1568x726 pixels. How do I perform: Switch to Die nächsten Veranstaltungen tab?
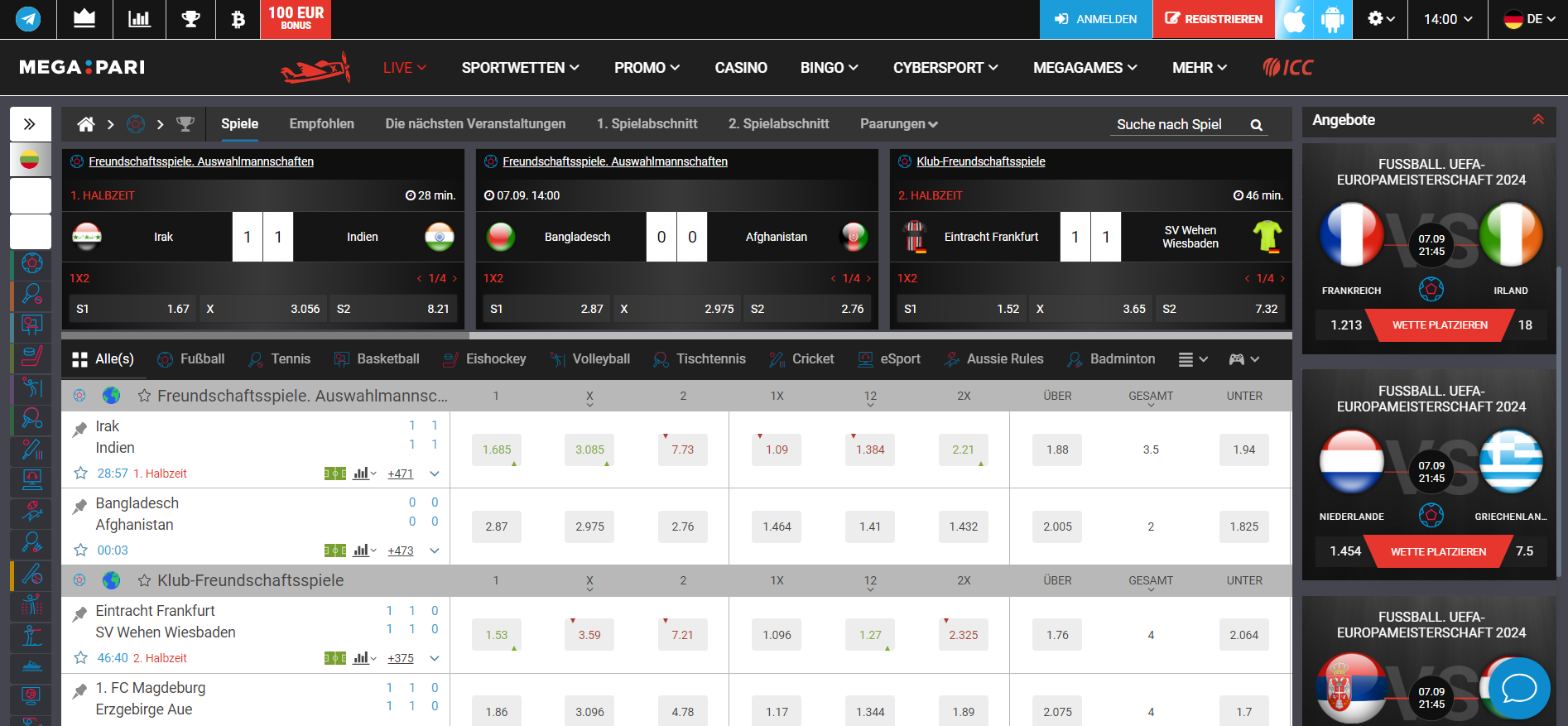pyautogui.click(x=475, y=124)
